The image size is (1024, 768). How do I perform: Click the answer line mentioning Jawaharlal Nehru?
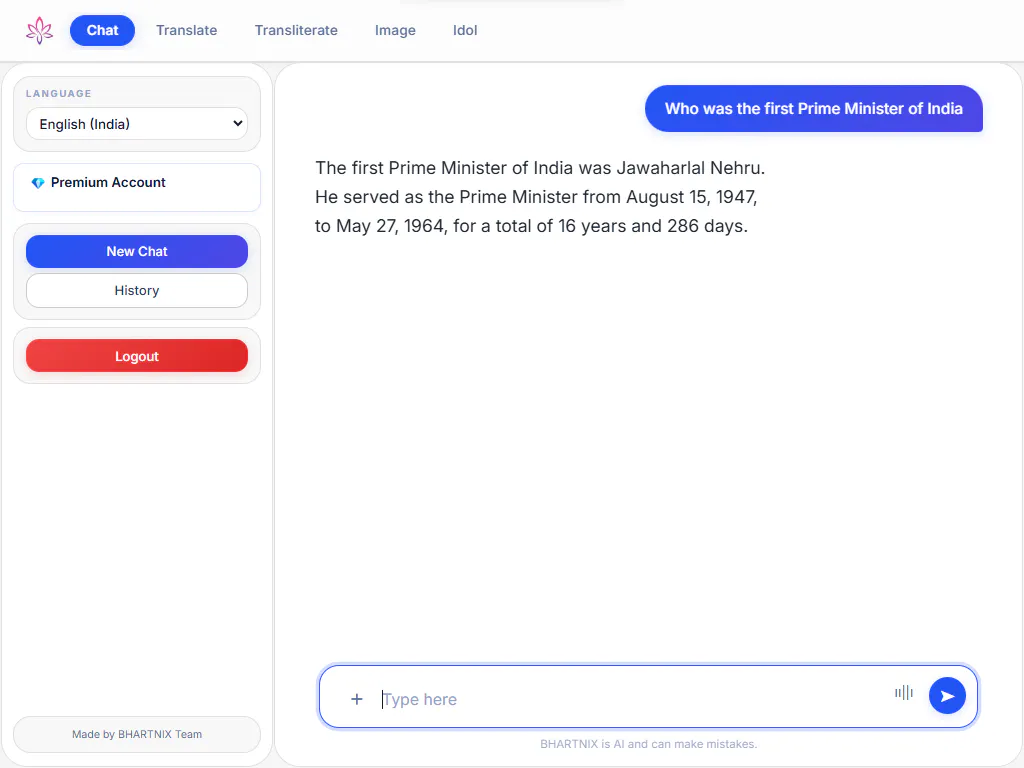point(540,168)
